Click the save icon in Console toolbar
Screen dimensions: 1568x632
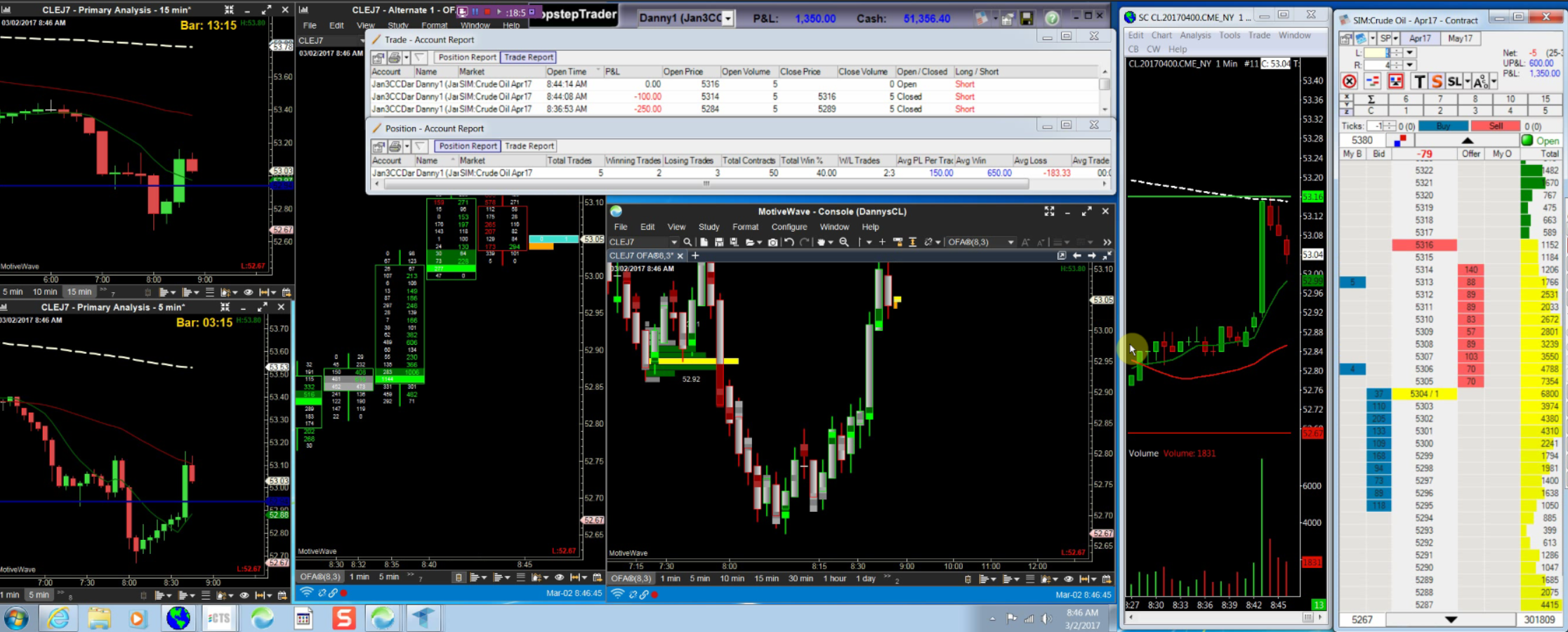(x=719, y=242)
